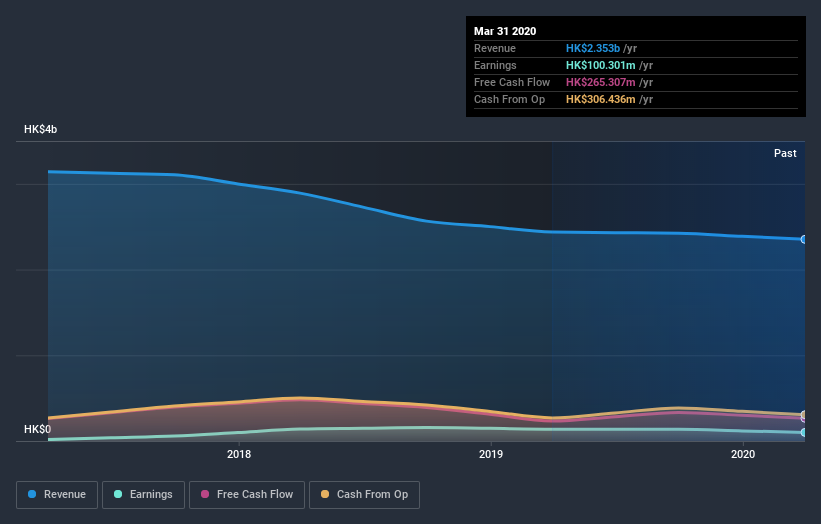
Task: Click the 2018 x-axis label
Action: pos(239,454)
